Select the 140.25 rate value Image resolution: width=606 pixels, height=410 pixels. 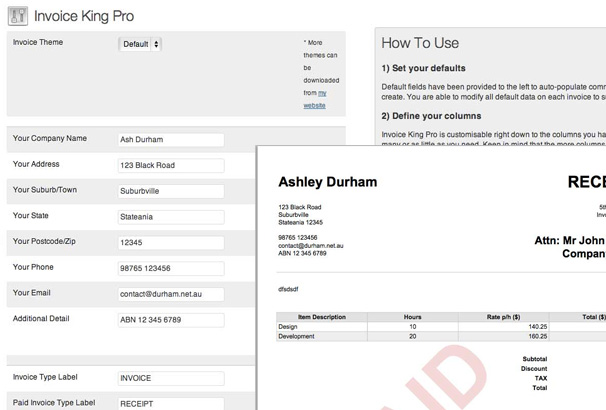point(538,327)
